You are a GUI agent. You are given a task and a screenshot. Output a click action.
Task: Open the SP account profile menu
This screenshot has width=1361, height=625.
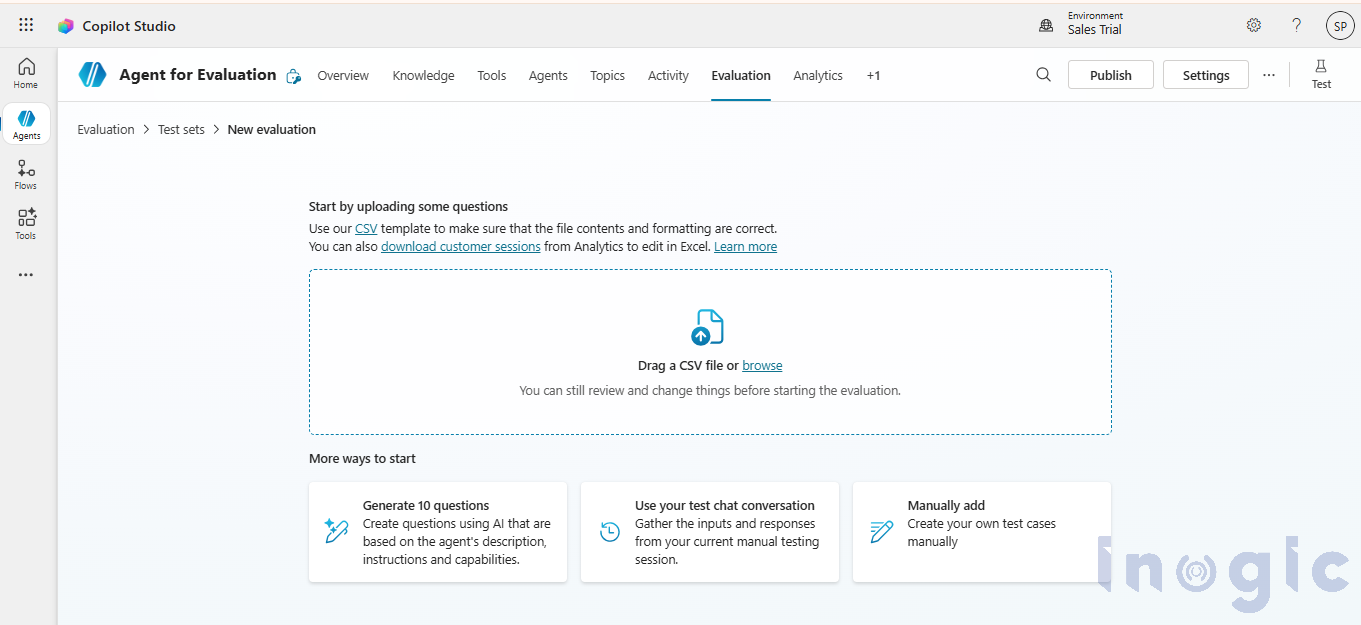point(1340,25)
